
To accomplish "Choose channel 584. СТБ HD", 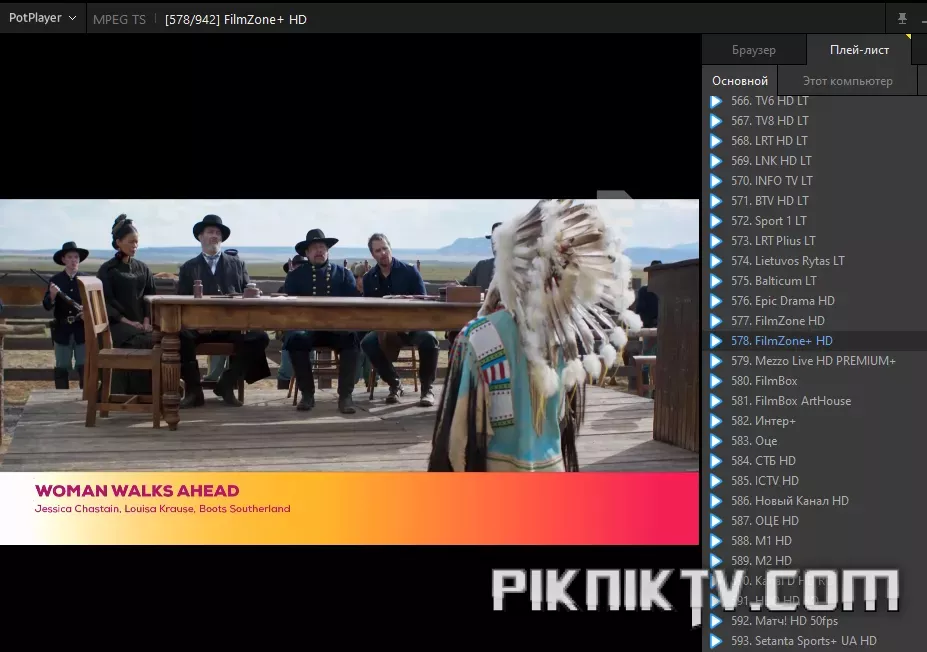I will (763, 461).
